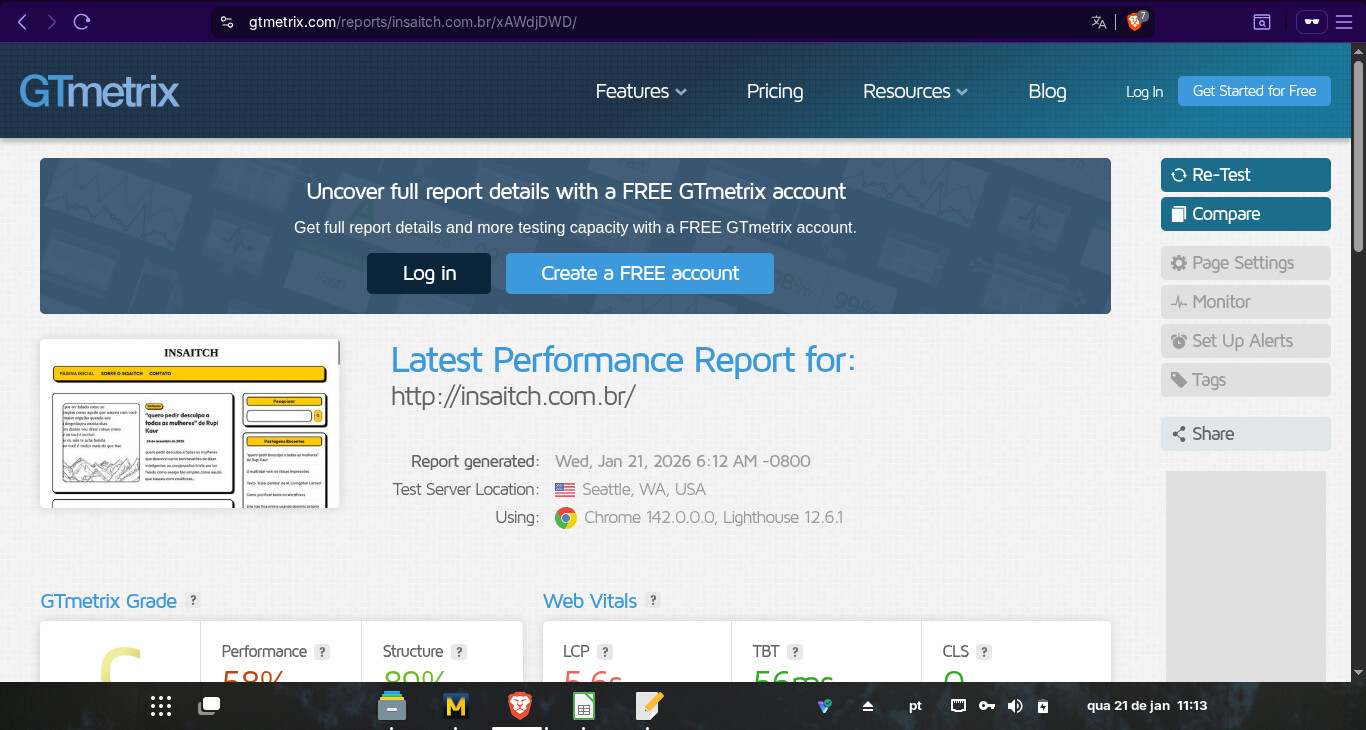Image resolution: width=1366 pixels, height=730 pixels.
Task: Click the volume speaker icon in system tray
Action: click(1015, 706)
